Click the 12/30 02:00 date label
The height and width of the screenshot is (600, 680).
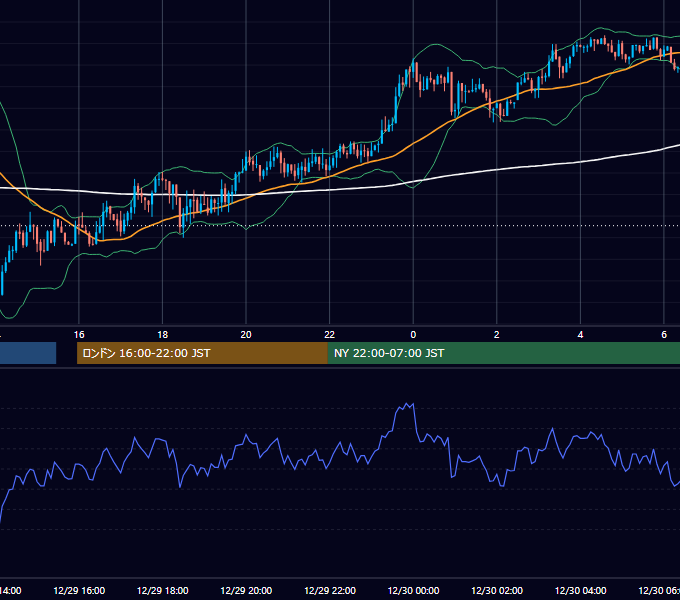497,590
